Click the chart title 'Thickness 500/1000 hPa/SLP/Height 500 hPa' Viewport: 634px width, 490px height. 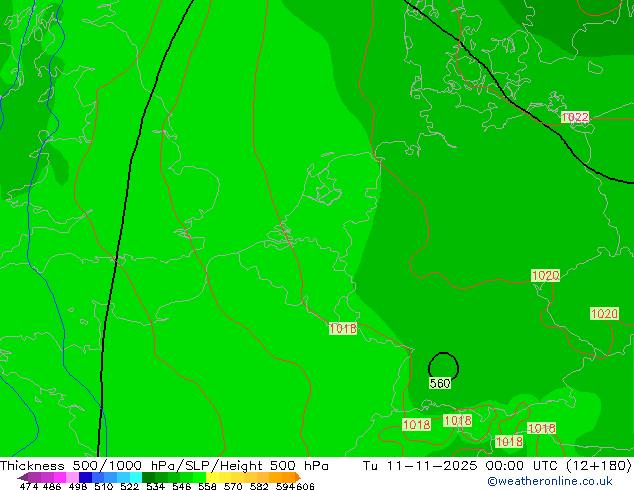click(x=164, y=466)
